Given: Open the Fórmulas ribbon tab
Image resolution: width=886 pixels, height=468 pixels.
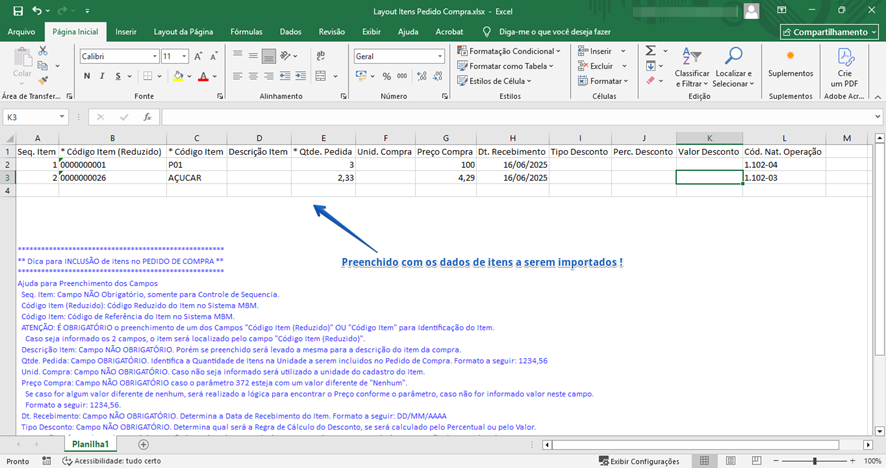Looking at the screenshot, I should click(246, 32).
